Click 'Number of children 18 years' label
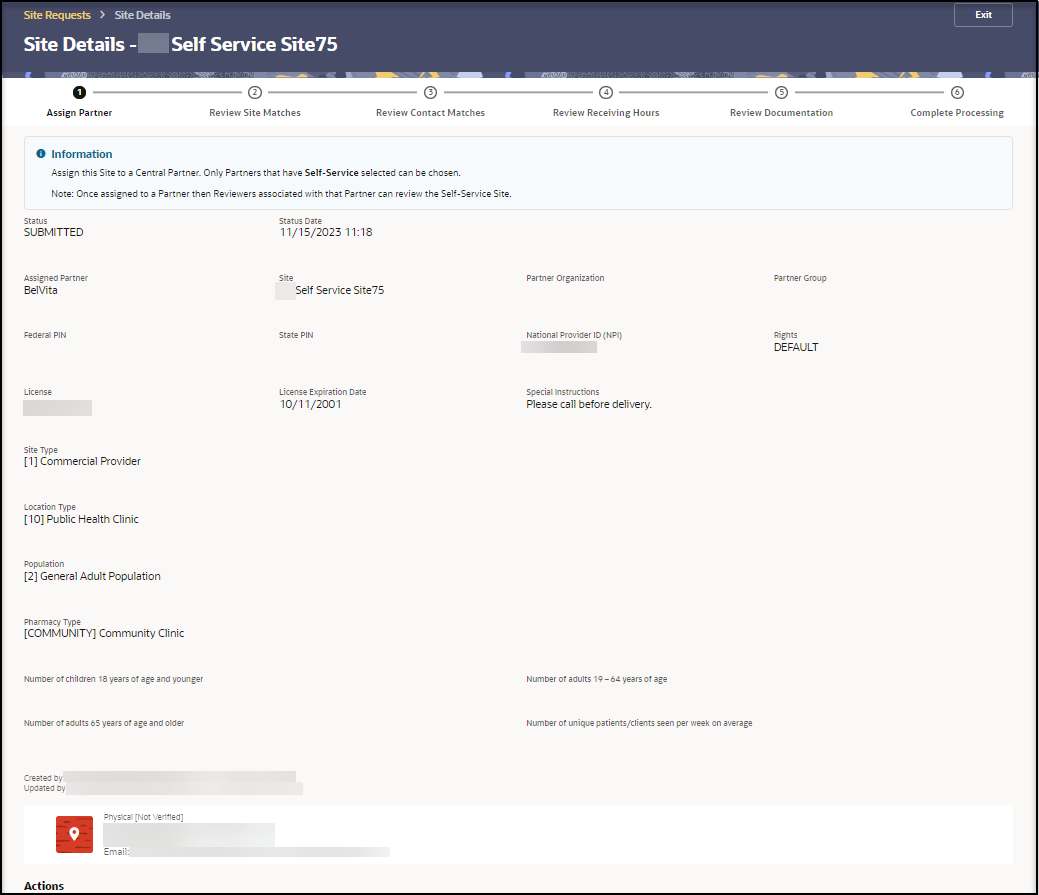This screenshot has height=895, width=1039. click(113, 679)
